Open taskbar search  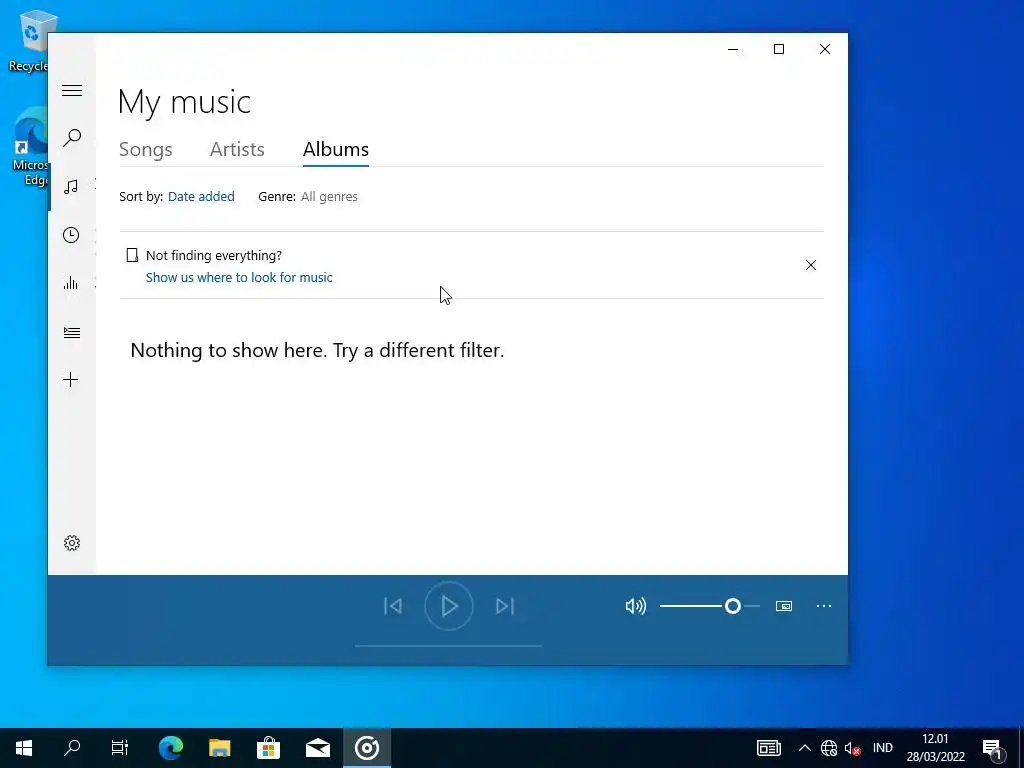coord(72,748)
